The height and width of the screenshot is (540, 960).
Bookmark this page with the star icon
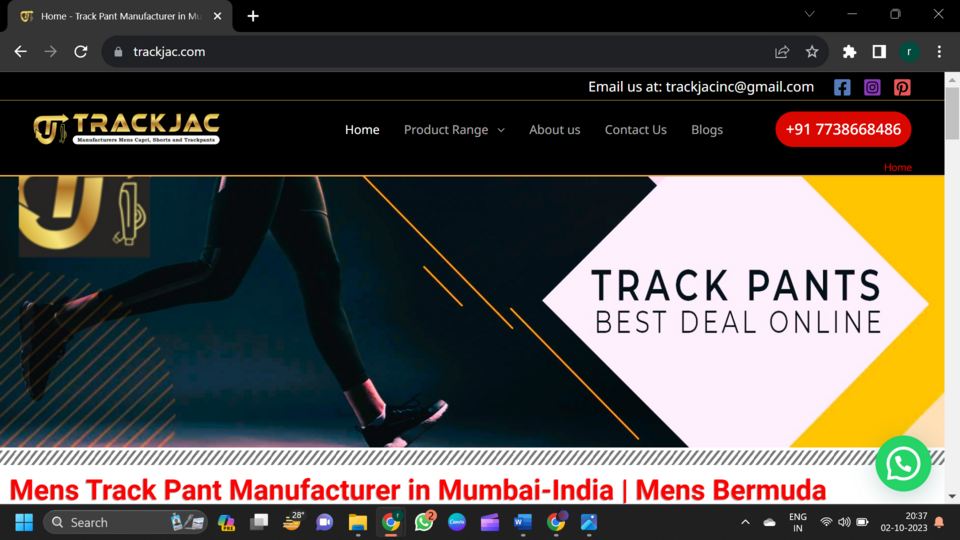click(812, 51)
